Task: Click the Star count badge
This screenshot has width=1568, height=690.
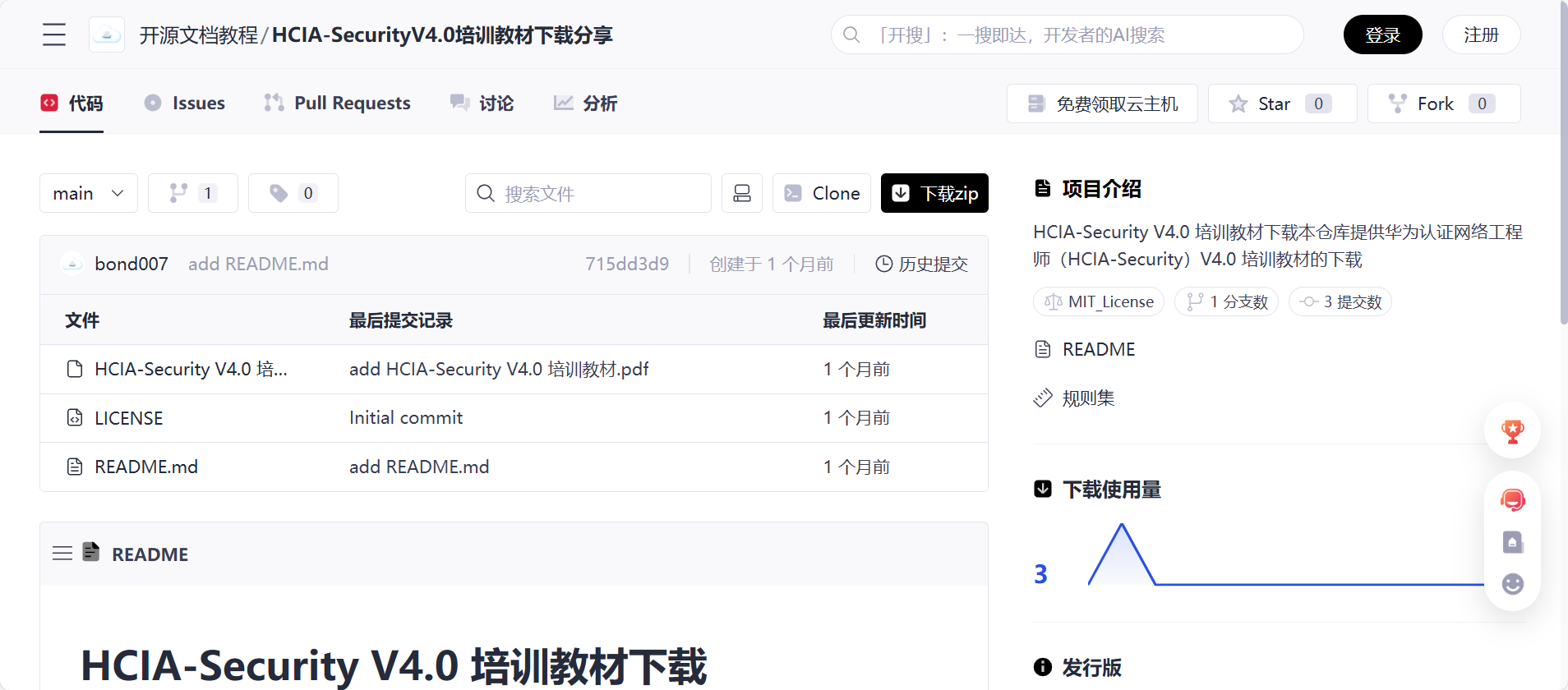Action: (x=1318, y=103)
